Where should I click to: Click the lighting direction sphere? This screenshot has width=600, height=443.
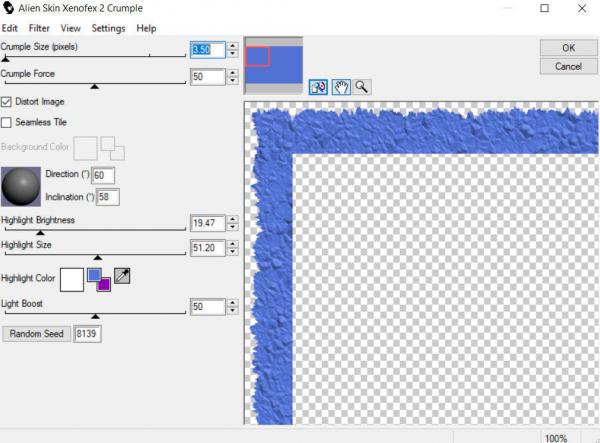(21, 186)
